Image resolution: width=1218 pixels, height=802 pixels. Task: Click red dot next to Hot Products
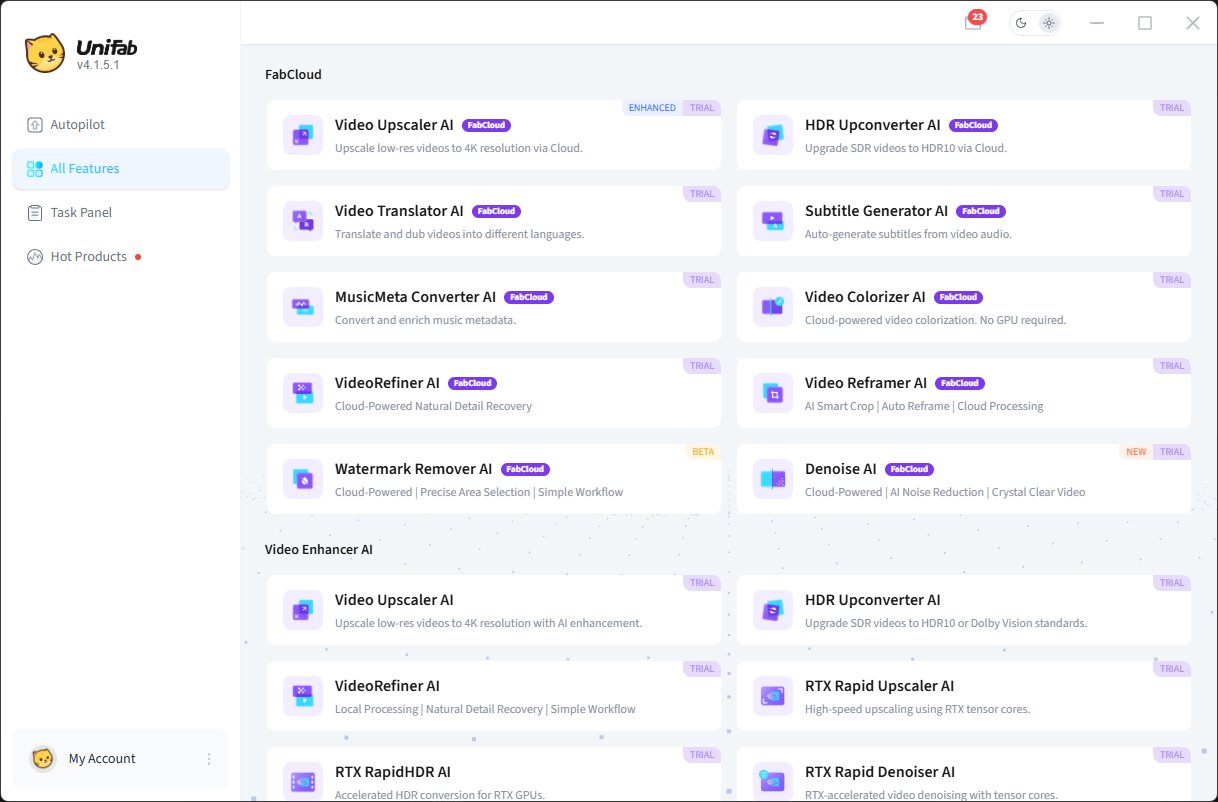pyautogui.click(x=138, y=257)
